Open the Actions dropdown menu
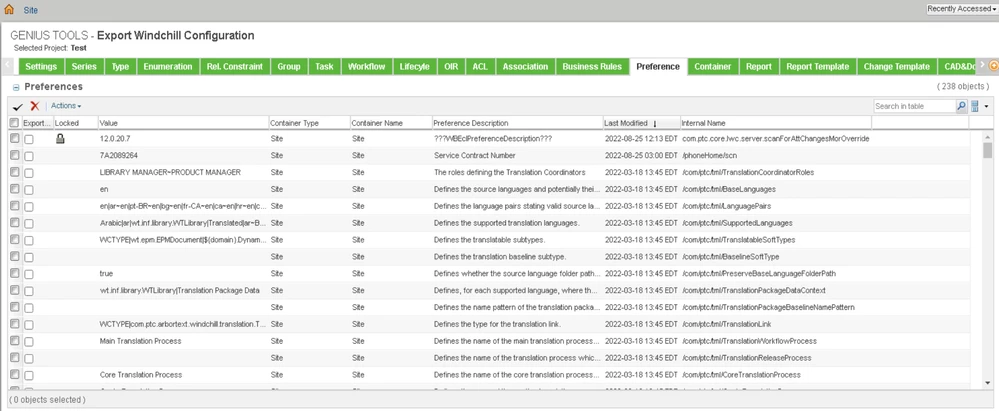The image size is (999, 411). pyautogui.click(x=66, y=106)
